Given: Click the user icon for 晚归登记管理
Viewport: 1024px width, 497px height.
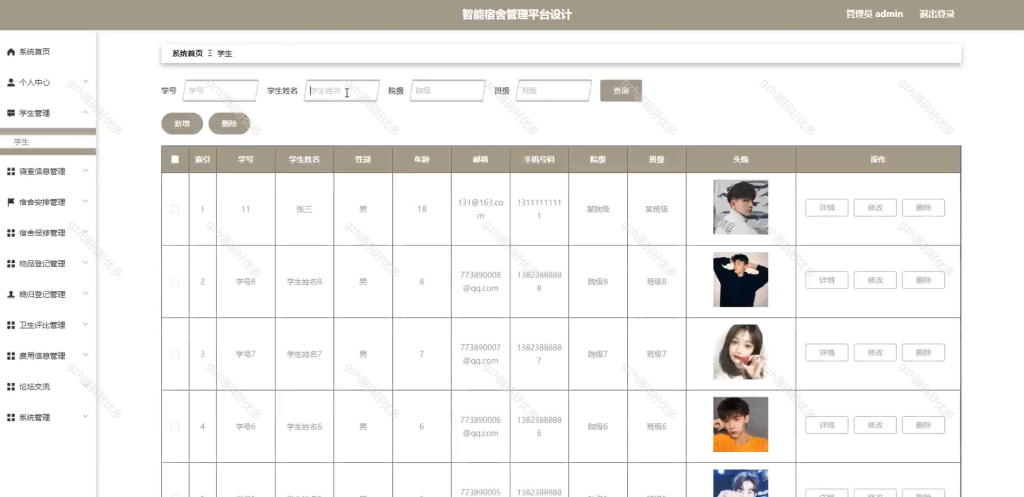Looking at the screenshot, I should tap(10, 294).
